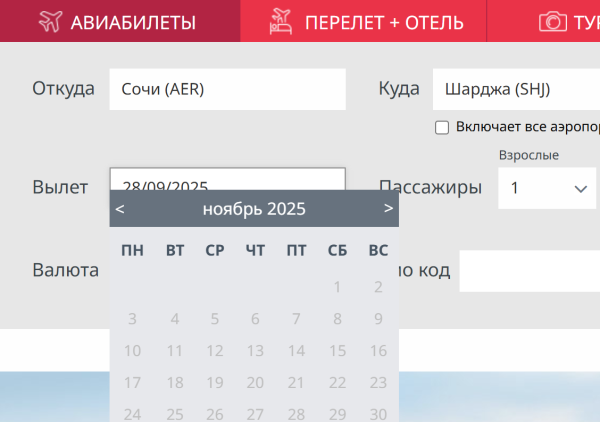
Task: Choose November 20 in the calendar
Action: click(255, 382)
